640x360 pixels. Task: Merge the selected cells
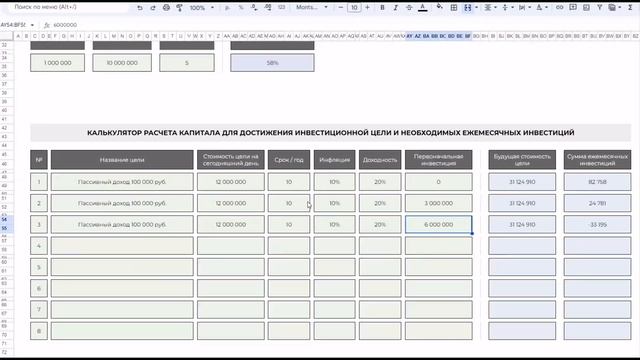click(x=467, y=7)
